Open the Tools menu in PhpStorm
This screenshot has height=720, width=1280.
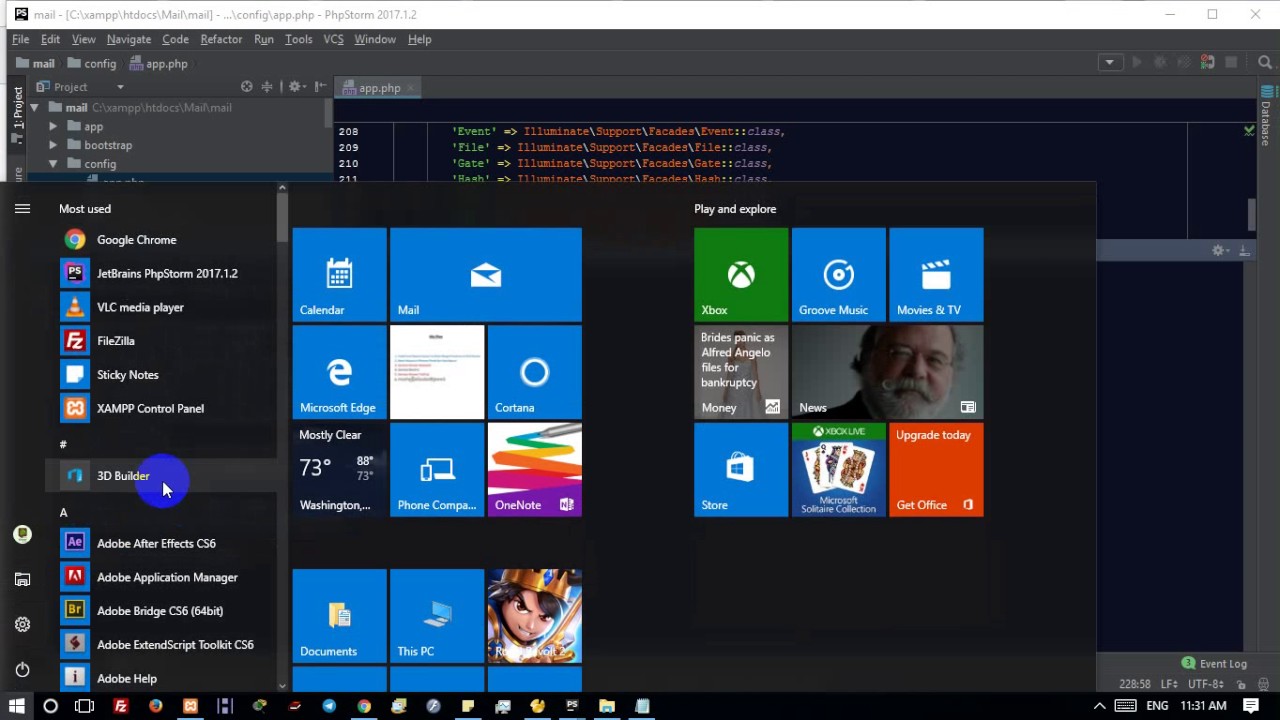point(299,39)
